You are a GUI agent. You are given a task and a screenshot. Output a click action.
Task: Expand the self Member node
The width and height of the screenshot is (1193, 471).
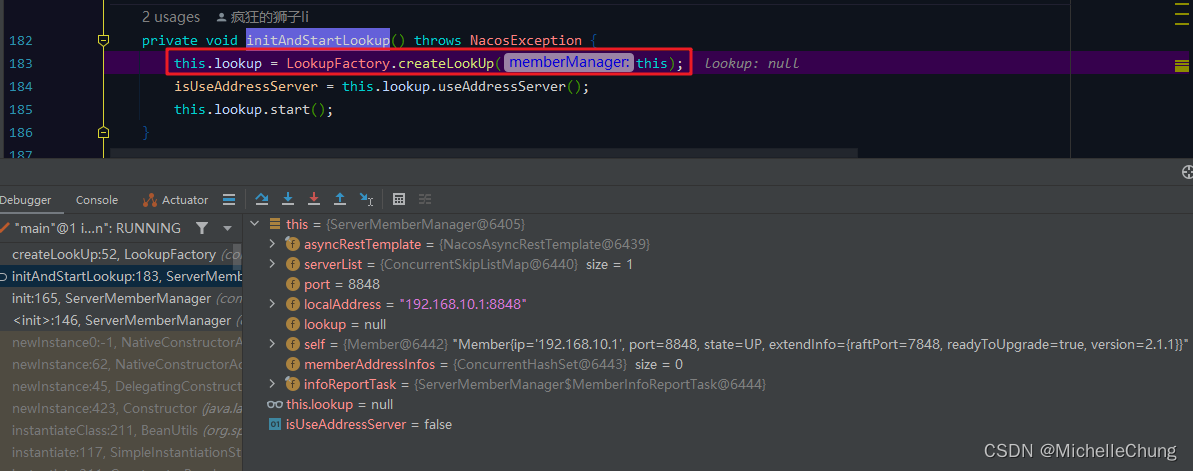click(273, 344)
